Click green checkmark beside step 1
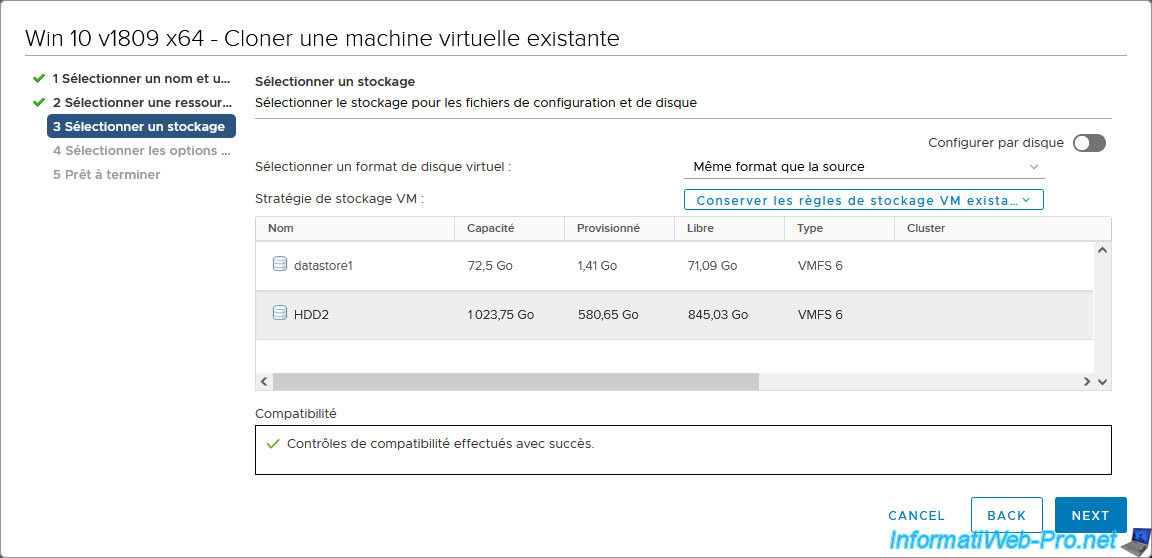Image resolution: width=1152 pixels, height=558 pixels. [x=39, y=78]
